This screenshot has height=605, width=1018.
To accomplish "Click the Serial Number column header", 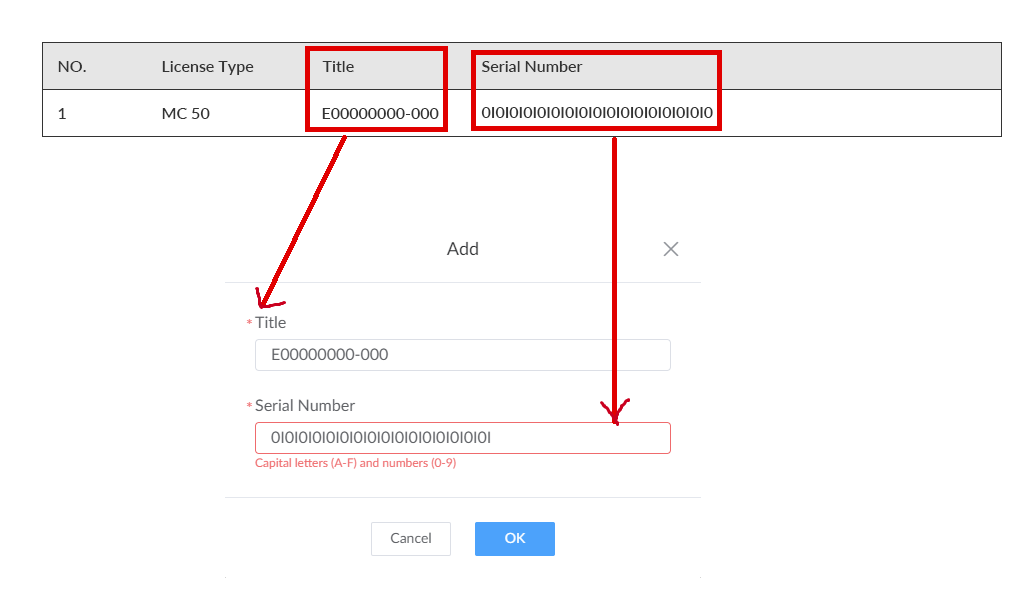I will [x=531, y=67].
